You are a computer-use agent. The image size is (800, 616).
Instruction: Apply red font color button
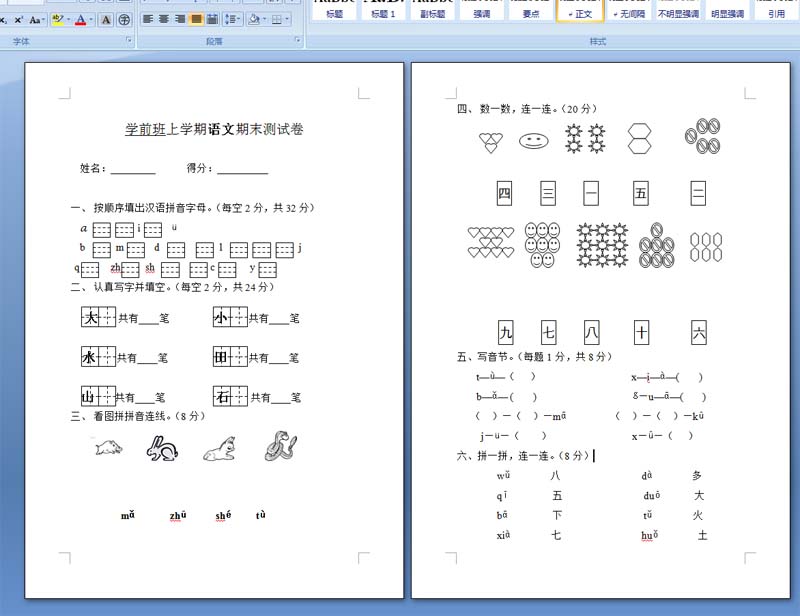[81, 20]
